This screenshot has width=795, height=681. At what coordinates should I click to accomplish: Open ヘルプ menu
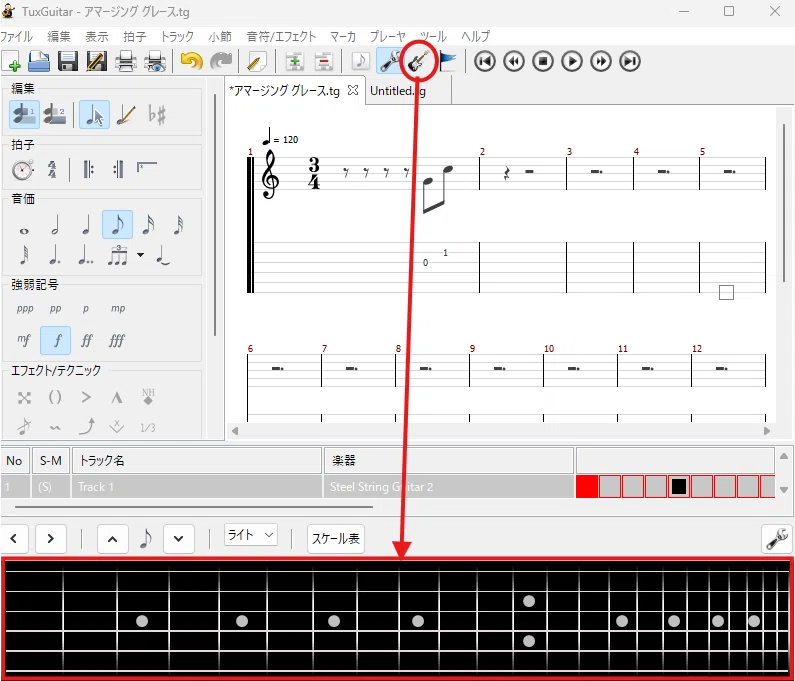tap(475, 37)
